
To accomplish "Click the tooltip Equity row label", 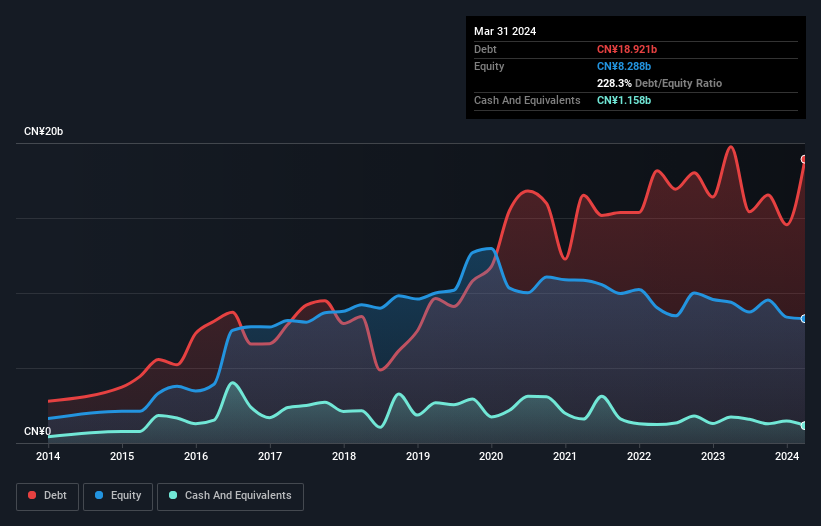I will [x=489, y=66].
